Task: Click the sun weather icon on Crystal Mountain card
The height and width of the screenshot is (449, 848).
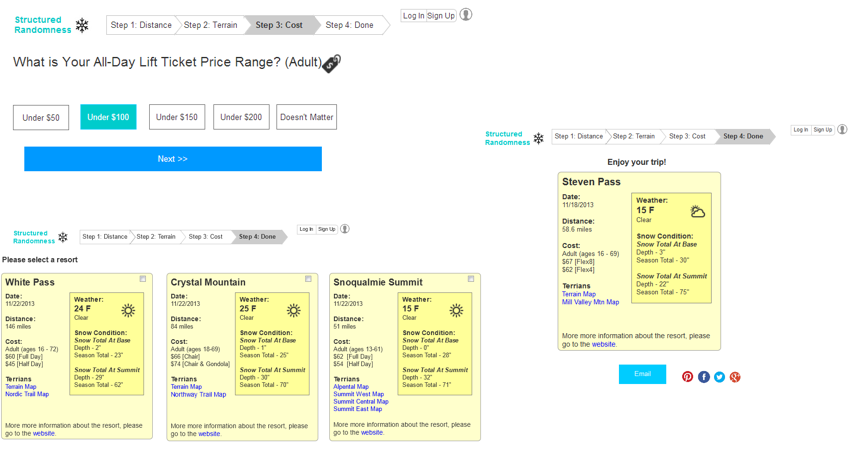Action: point(294,310)
